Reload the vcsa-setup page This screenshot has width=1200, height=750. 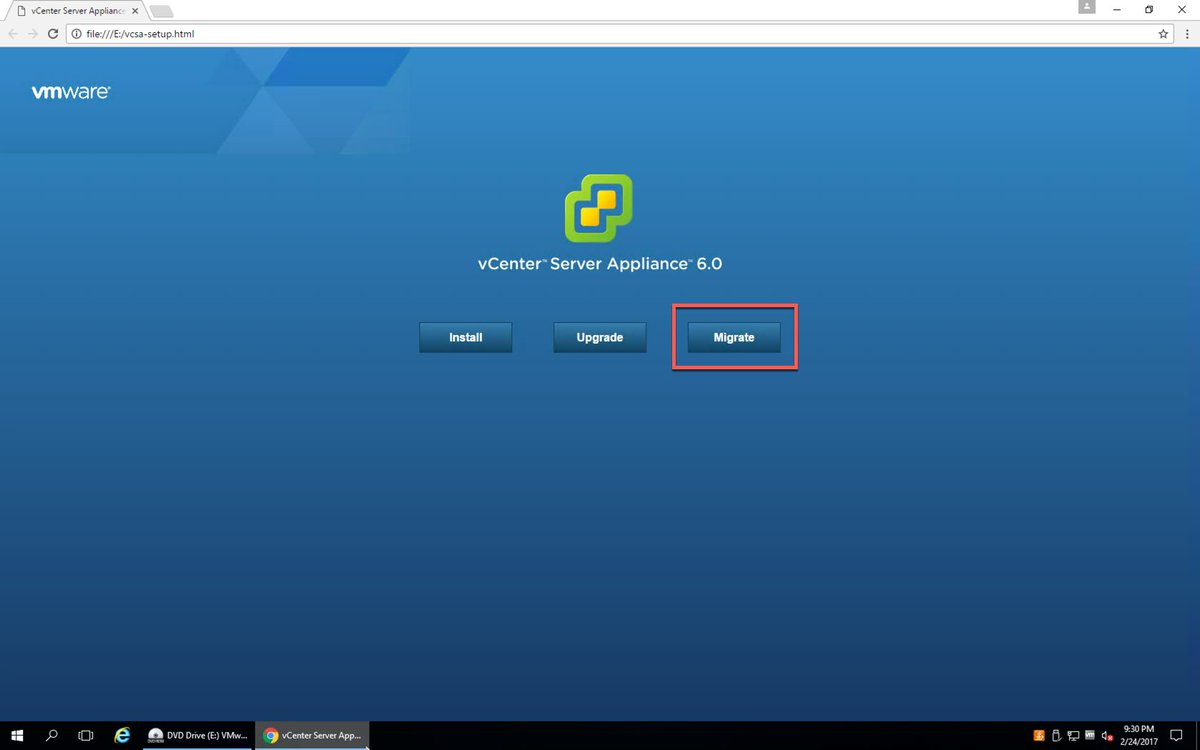pyautogui.click(x=52, y=33)
